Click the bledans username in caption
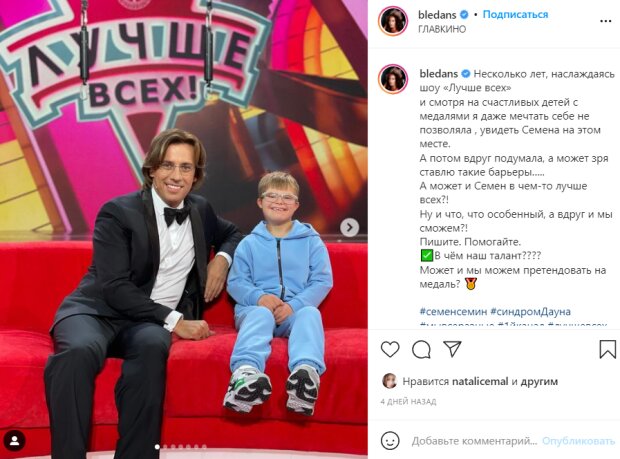This screenshot has height=459, width=620. 439,74
